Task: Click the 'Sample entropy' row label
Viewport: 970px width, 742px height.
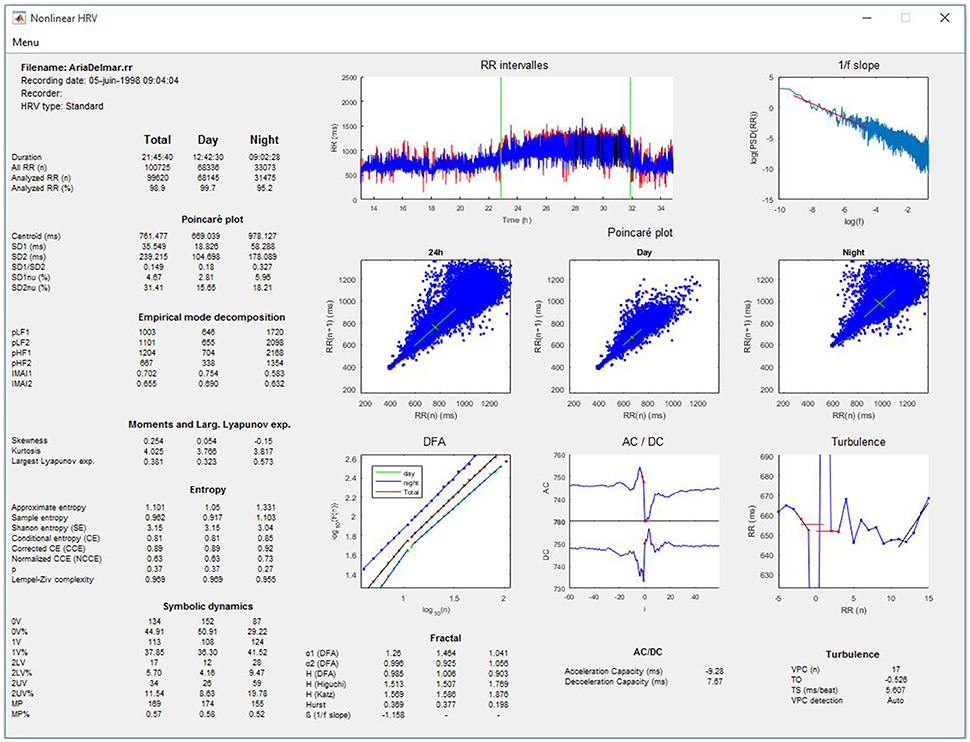Action: [40, 517]
